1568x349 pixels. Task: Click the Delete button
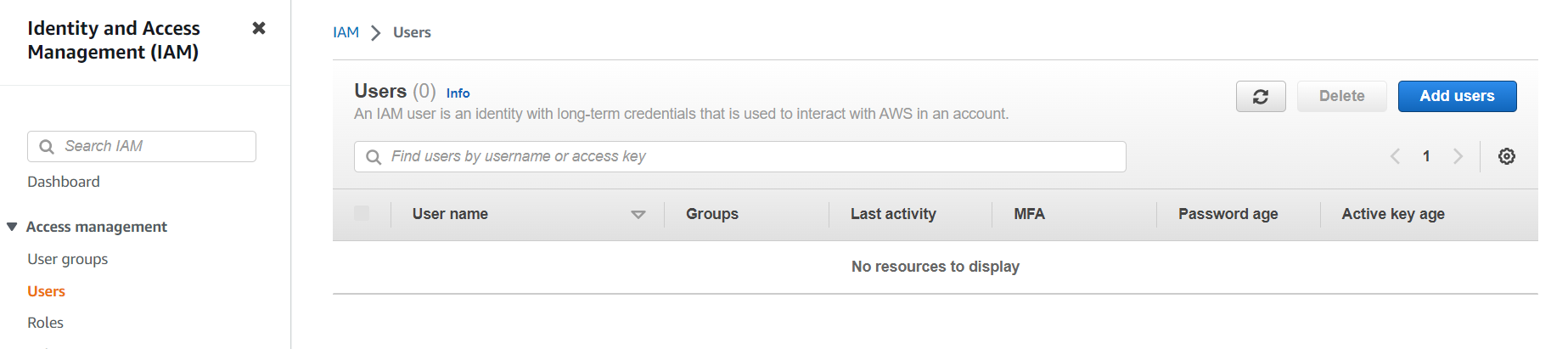tap(1341, 97)
